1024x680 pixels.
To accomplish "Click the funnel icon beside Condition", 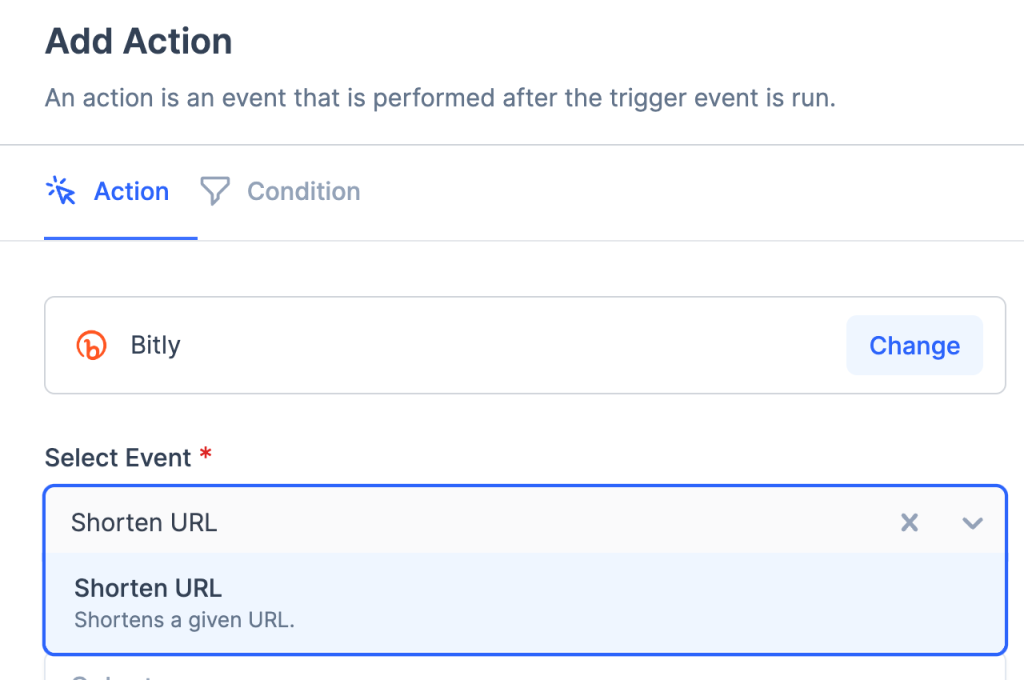I will [x=214, y=191].
